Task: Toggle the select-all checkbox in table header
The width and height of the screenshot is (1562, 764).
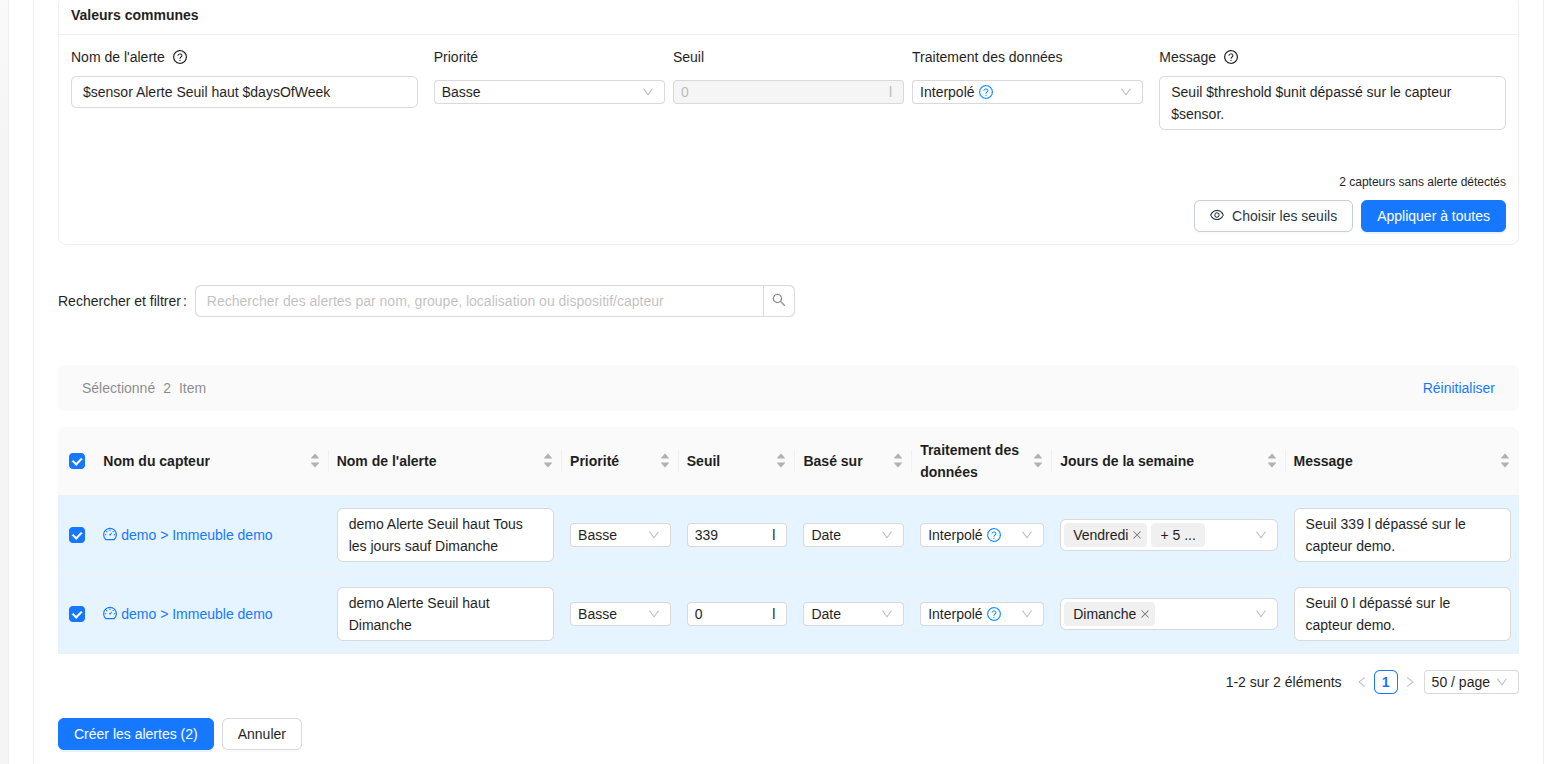Action: click(77, 461)
